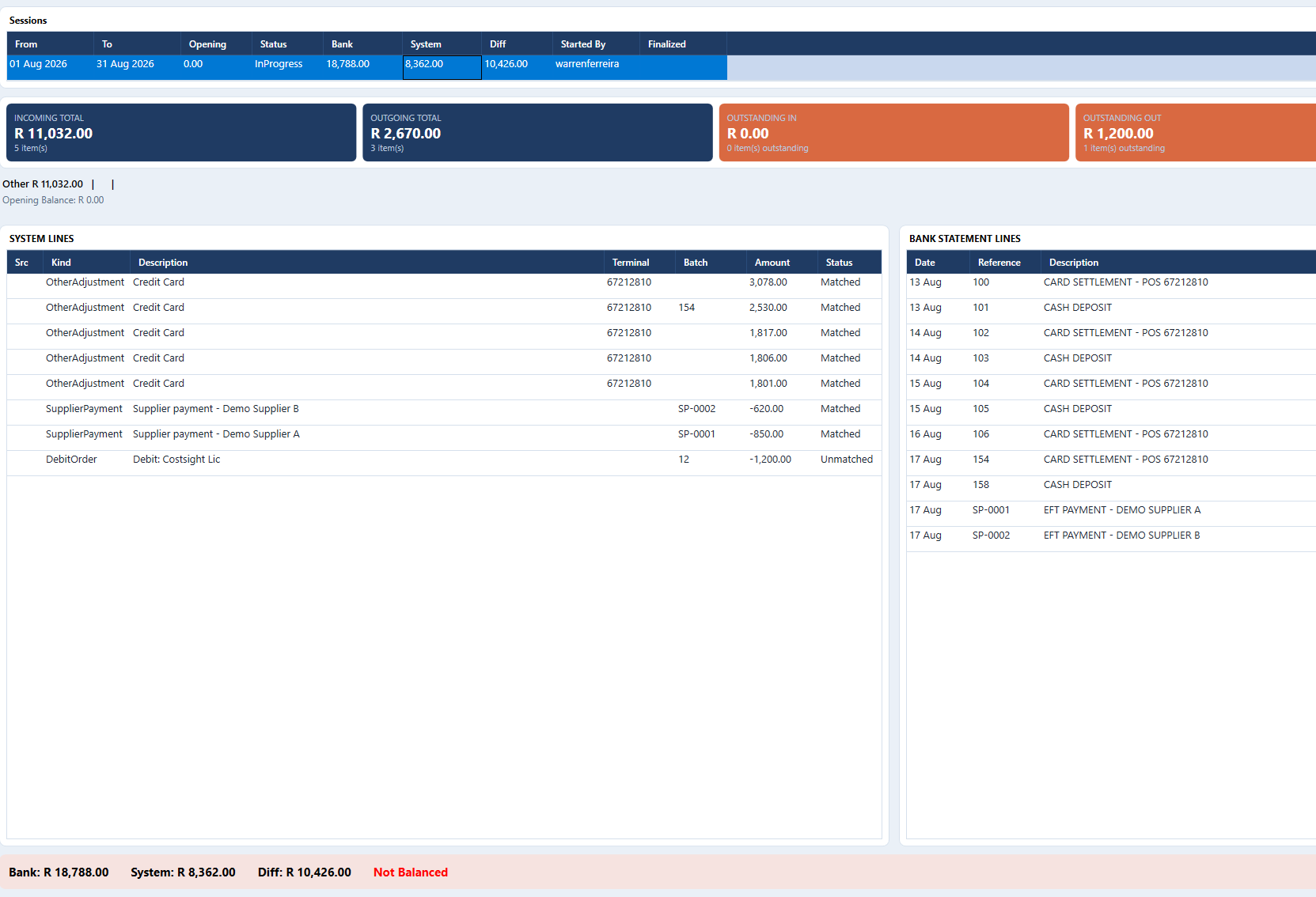Select the Debit: Costsight Lic line
This screenshot has width=1316, height=897.
[x=444, y=464]
